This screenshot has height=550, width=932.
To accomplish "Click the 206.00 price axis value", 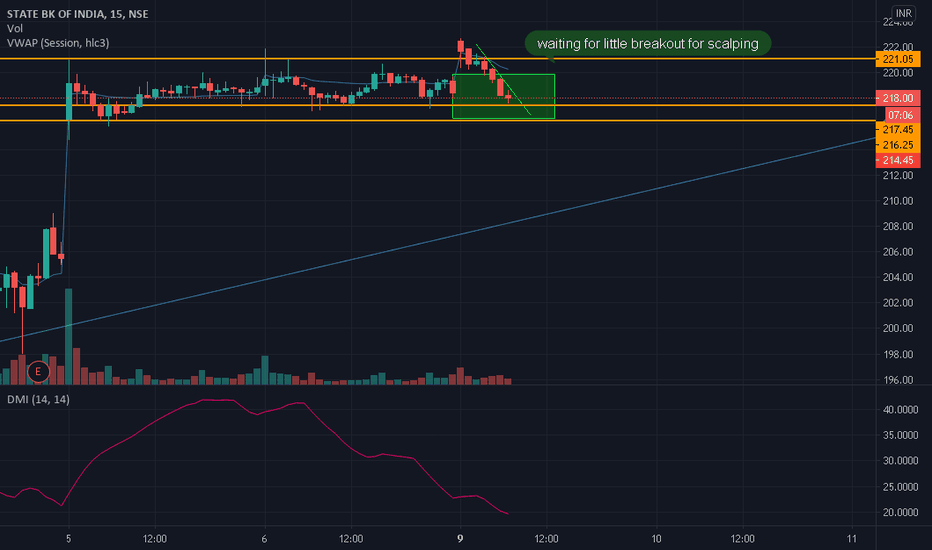I will (x=898, y=252).
